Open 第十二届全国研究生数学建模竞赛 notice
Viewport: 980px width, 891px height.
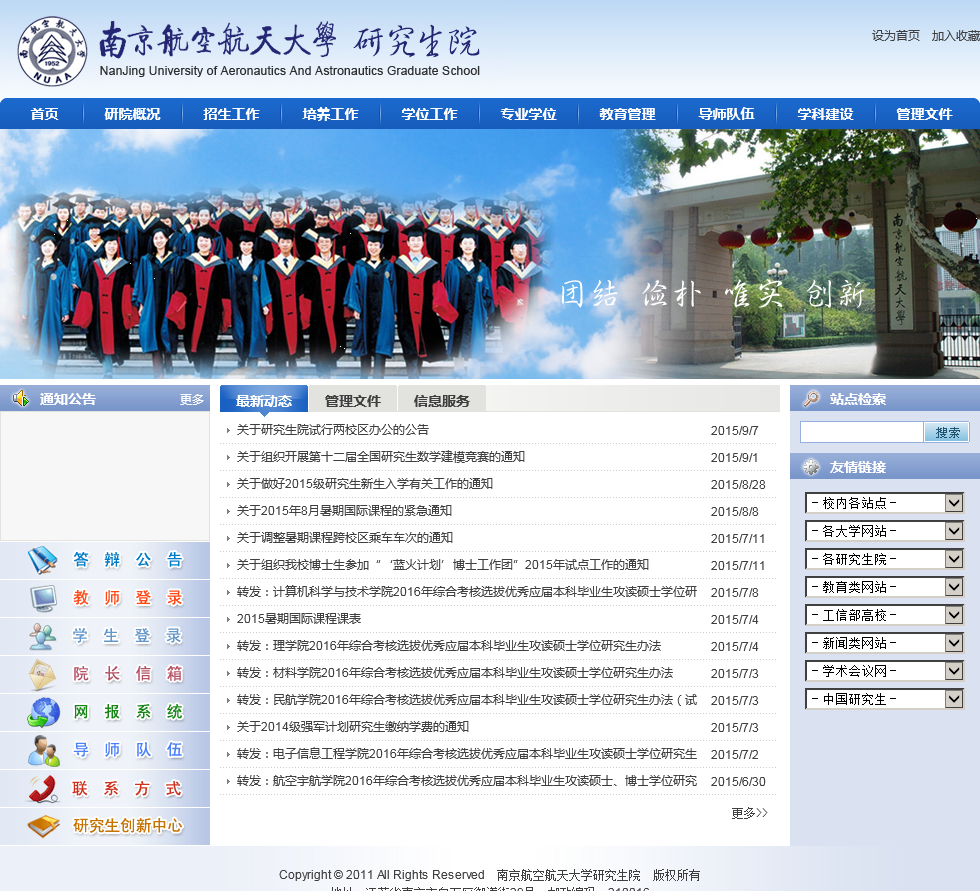381,457
